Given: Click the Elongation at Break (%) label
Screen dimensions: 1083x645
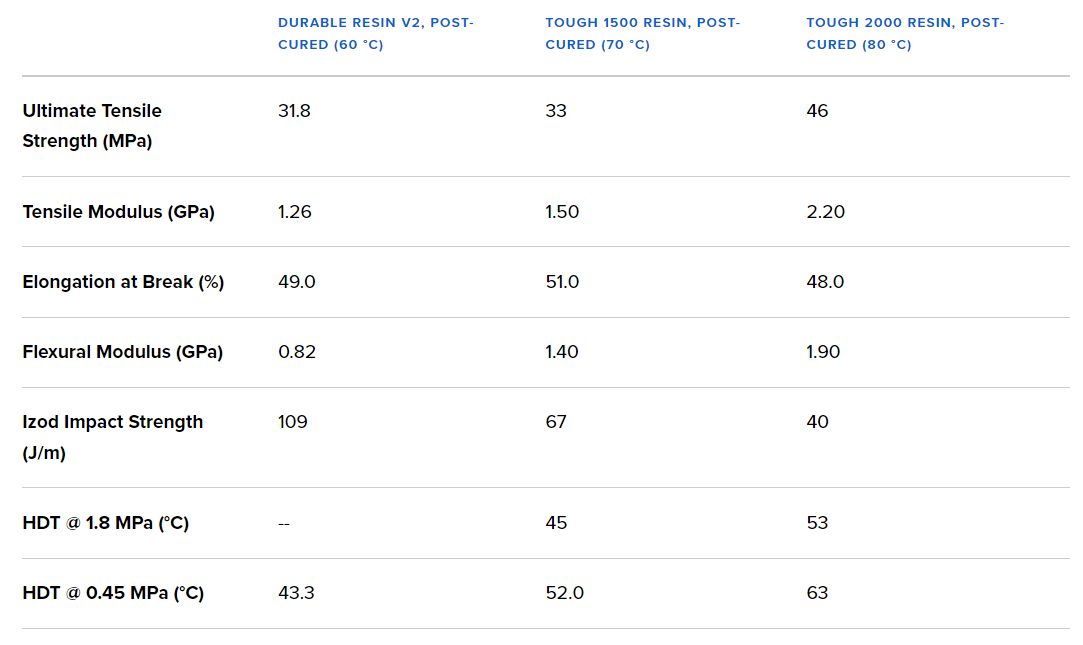Looking at the screenshot, I should (x=123, y=282).
